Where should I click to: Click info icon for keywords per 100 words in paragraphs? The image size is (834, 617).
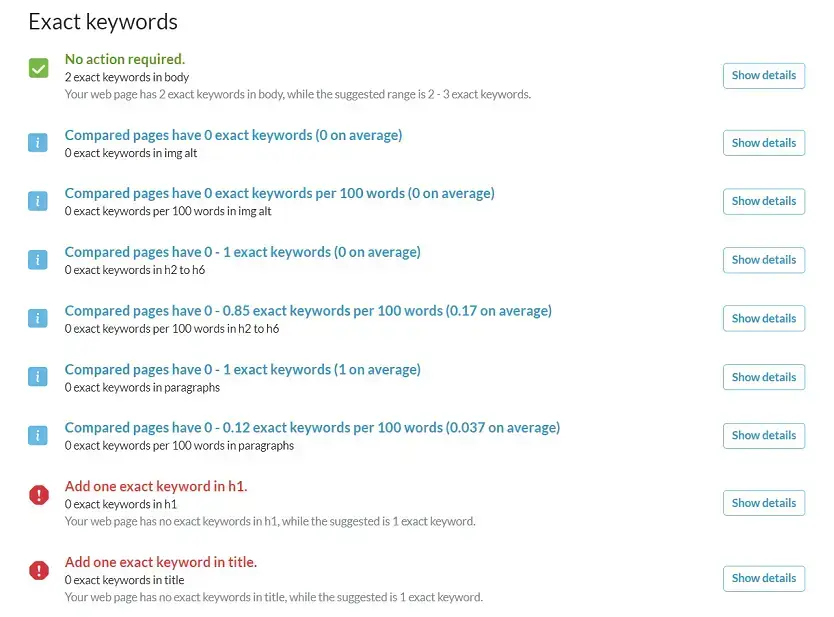tap(38, 435)
